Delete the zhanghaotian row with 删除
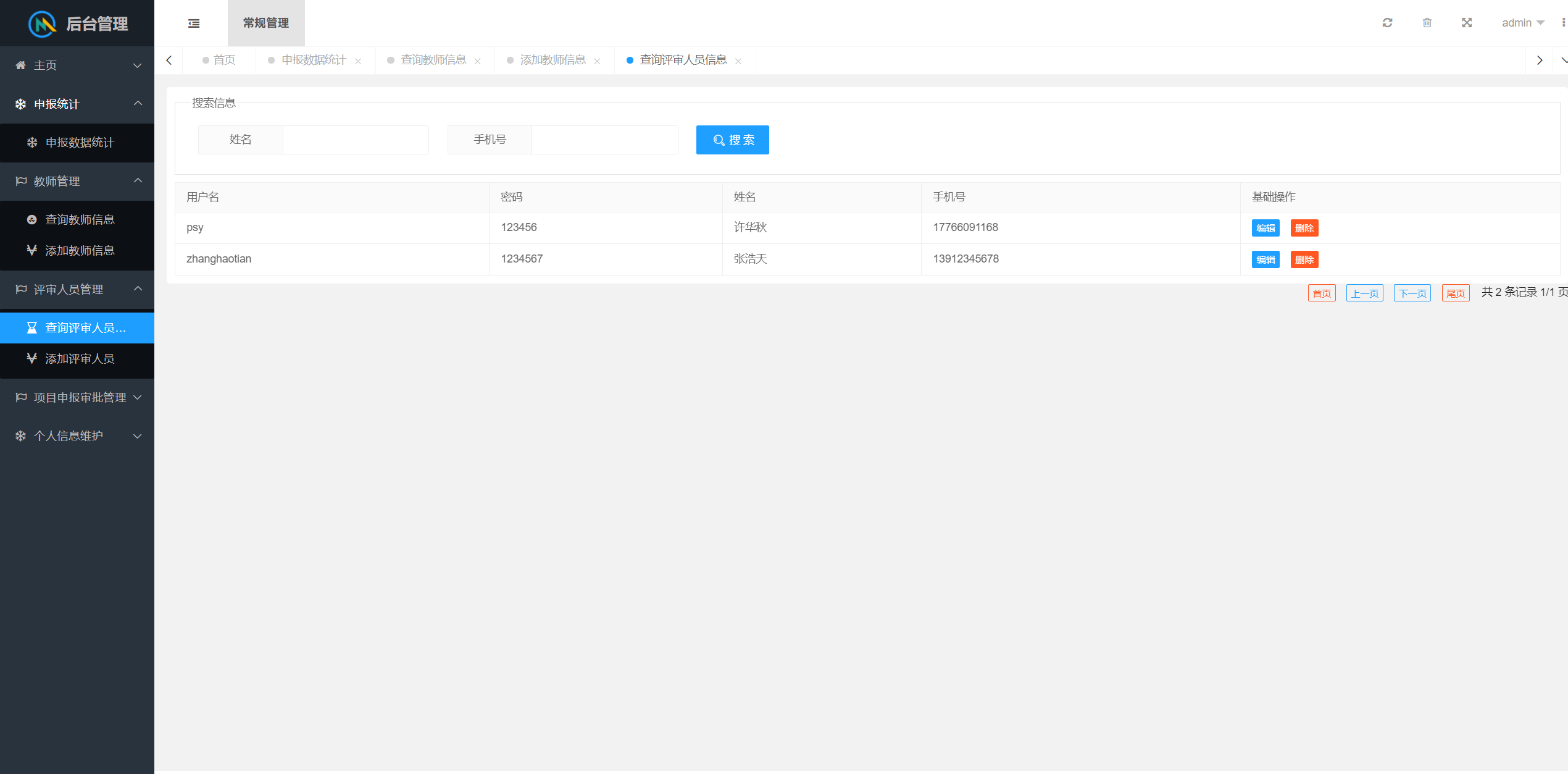The width and height of the screenshot is (1568, 774). [x=1304, y=260]
